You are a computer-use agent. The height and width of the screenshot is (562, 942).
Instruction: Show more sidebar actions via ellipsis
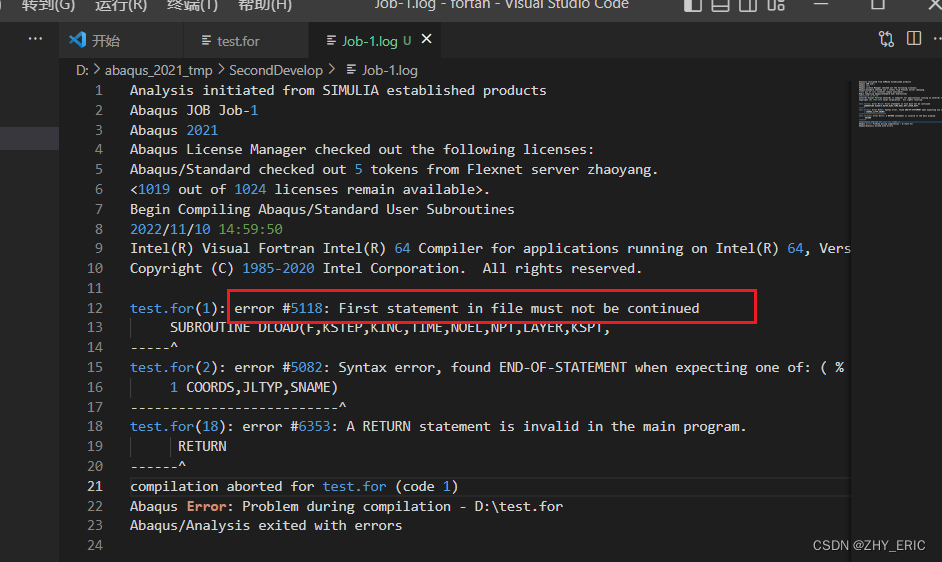[x=35, y=39]
